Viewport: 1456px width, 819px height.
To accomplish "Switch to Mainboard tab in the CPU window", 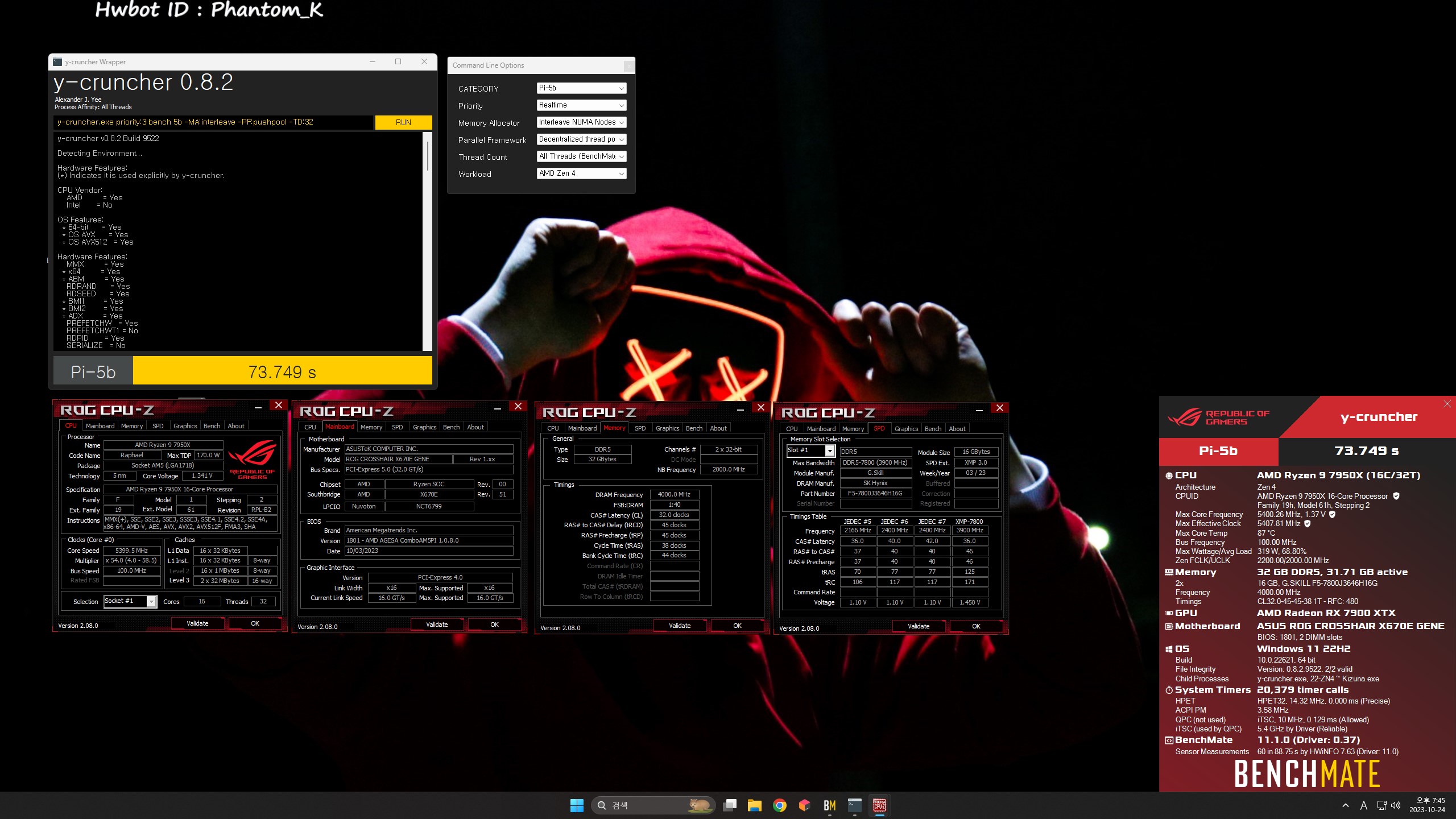I will point(100,426).
